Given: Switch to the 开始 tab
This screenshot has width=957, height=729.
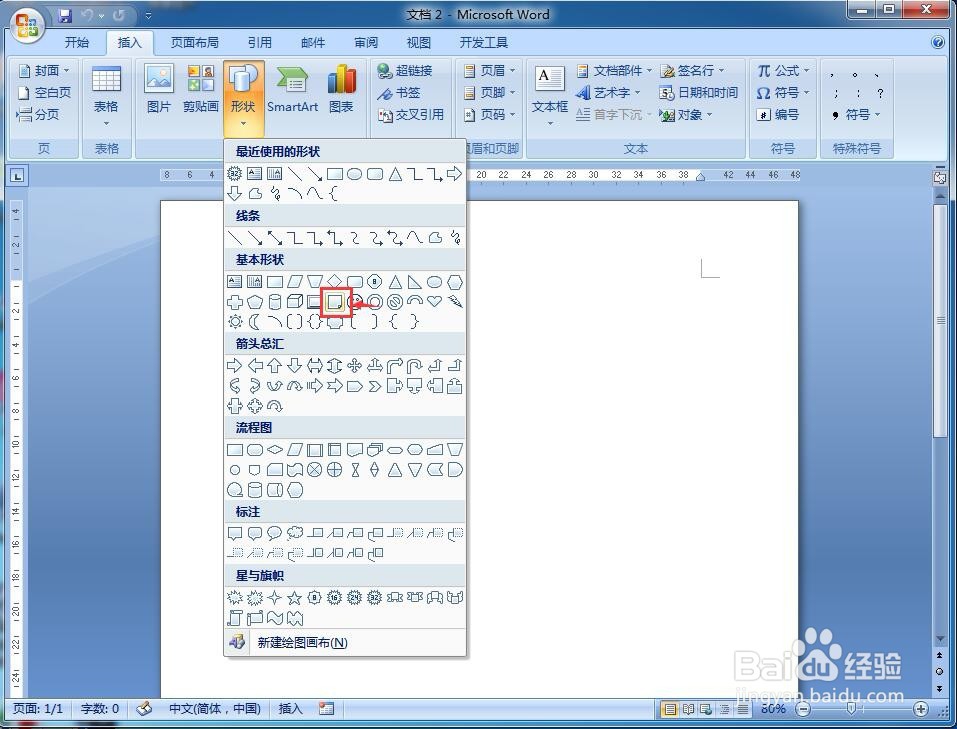Looking at the screenshot, I should [77, 42].
